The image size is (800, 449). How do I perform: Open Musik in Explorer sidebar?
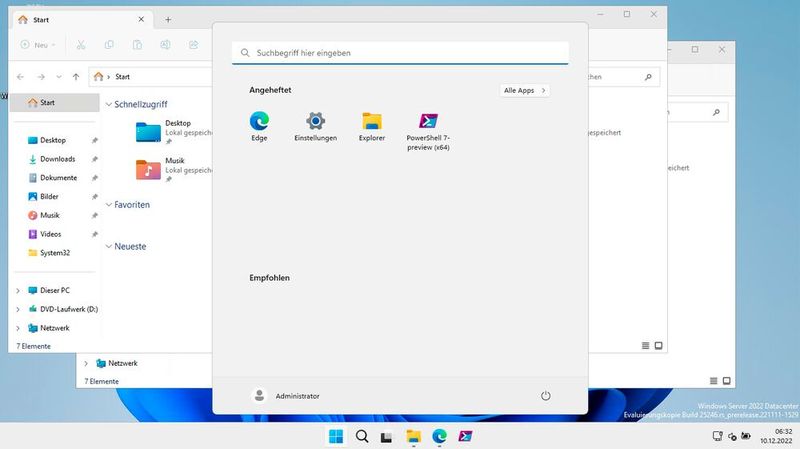(x=49, y=215)
